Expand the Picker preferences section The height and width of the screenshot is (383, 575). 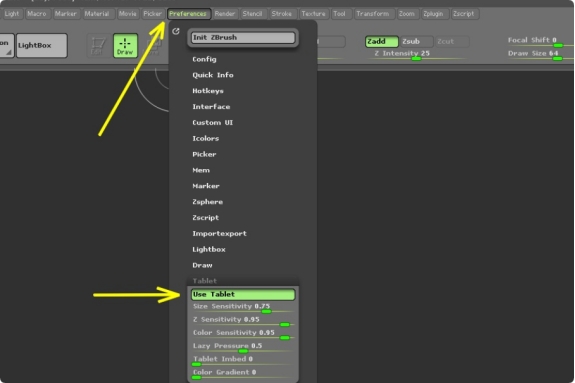click(204, 154)
